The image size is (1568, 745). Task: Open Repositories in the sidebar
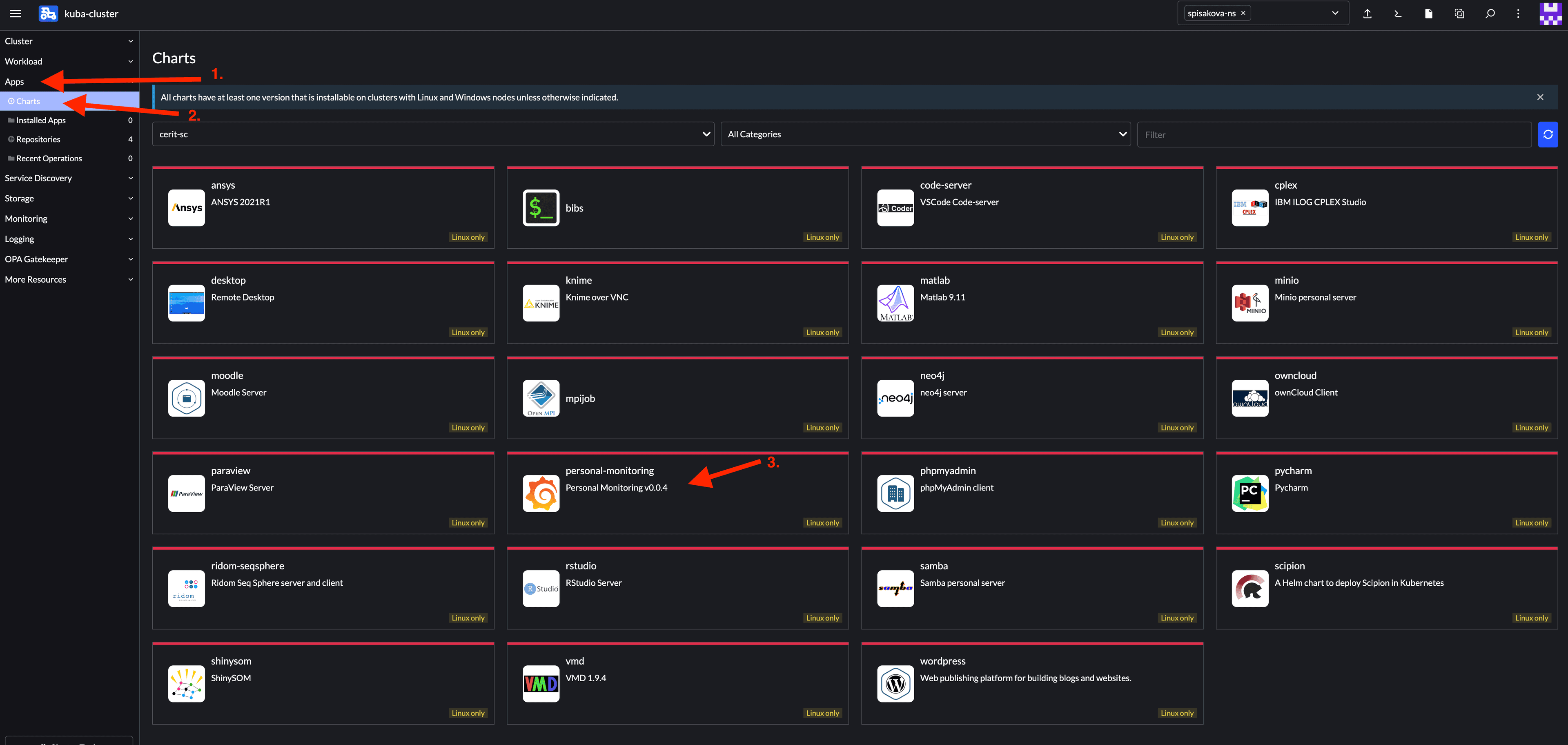[x=38, y=139]
